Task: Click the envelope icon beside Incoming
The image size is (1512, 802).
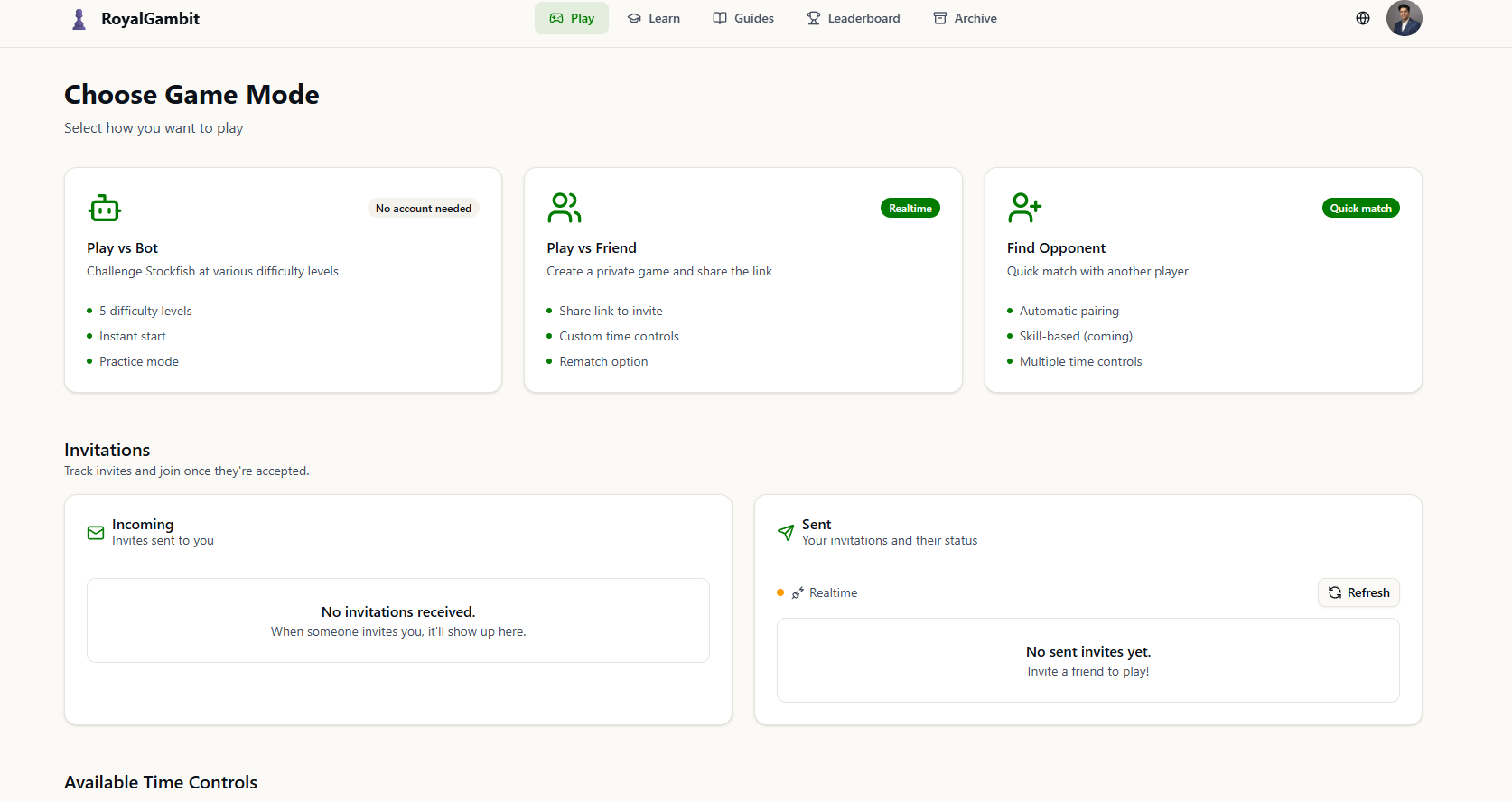Action: coord(96,533)
